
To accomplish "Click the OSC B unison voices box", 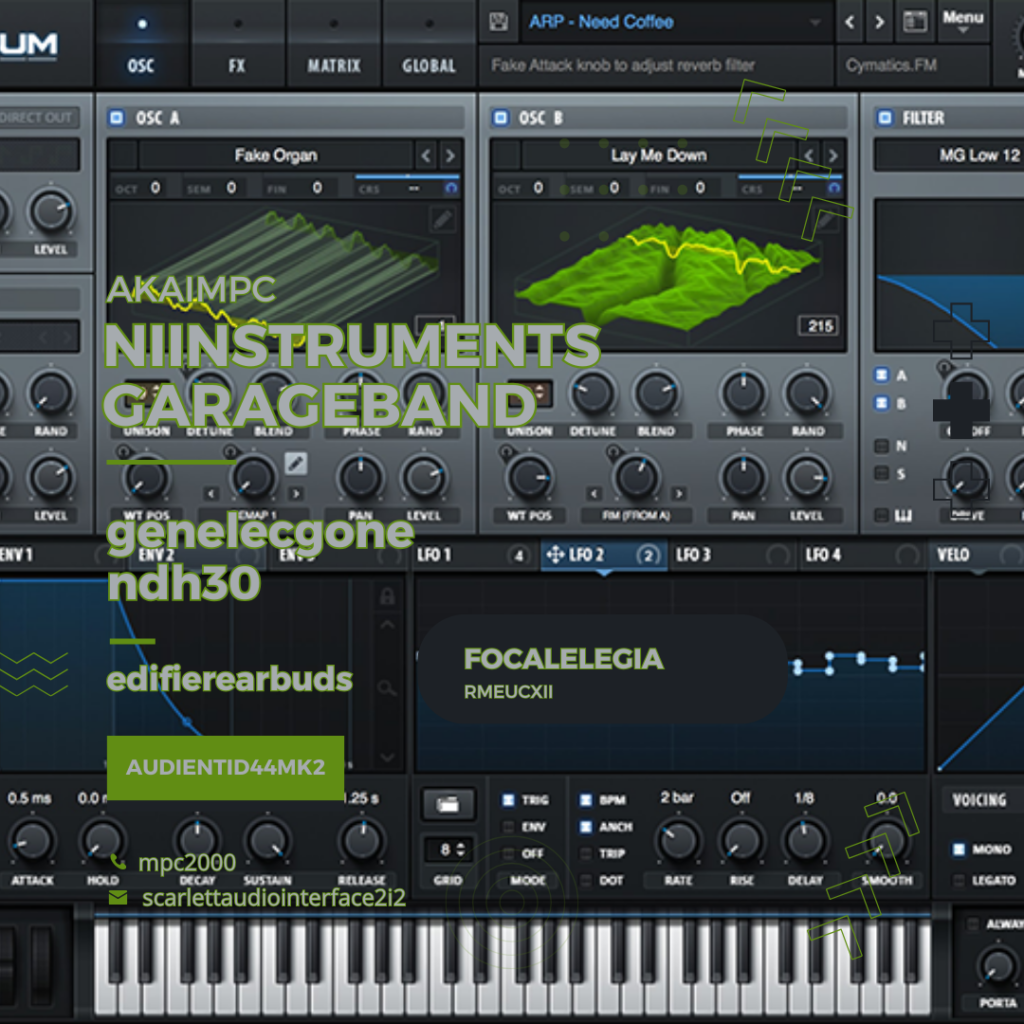I will click(530, 393).
